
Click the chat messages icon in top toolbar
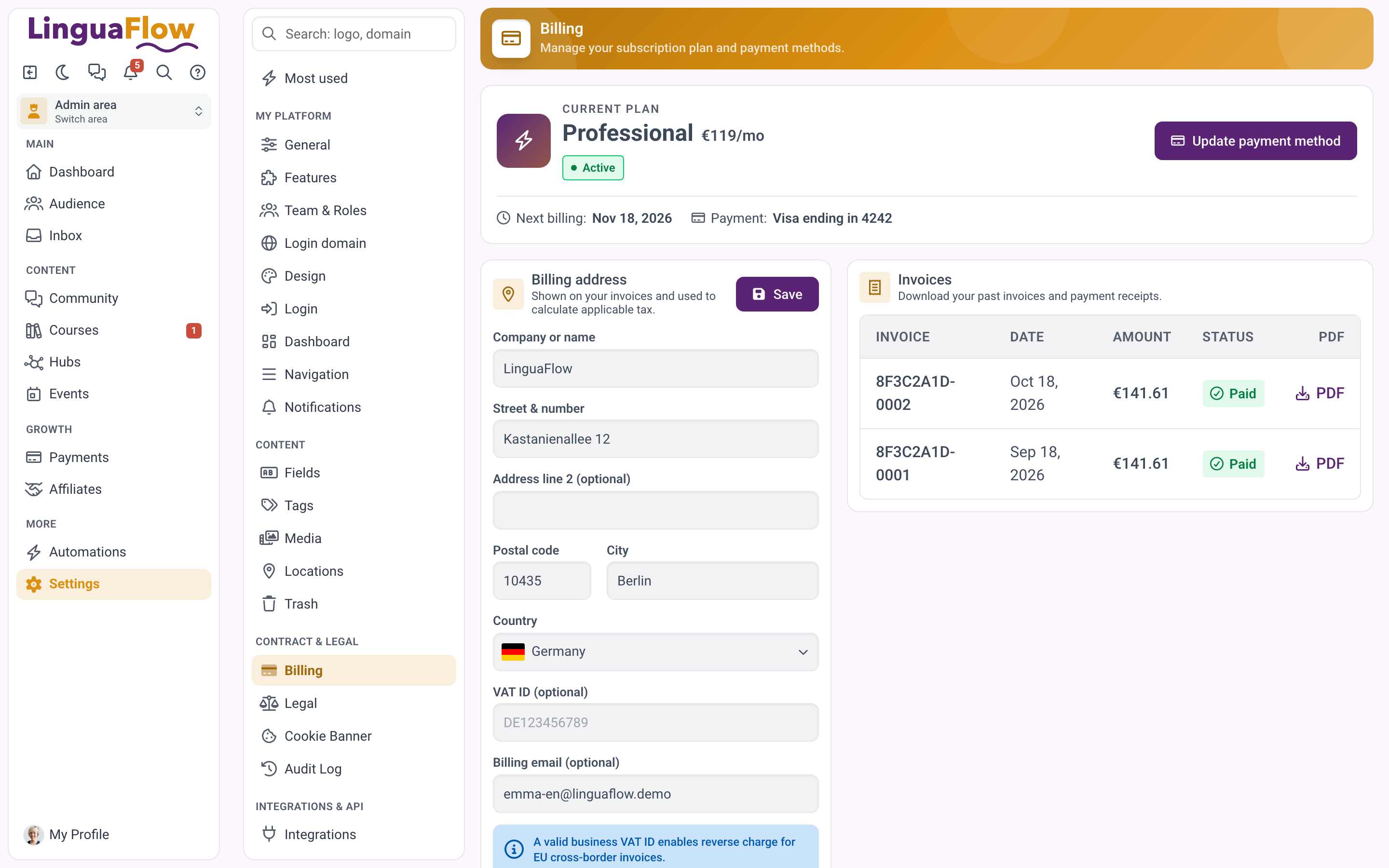(96, 72)
